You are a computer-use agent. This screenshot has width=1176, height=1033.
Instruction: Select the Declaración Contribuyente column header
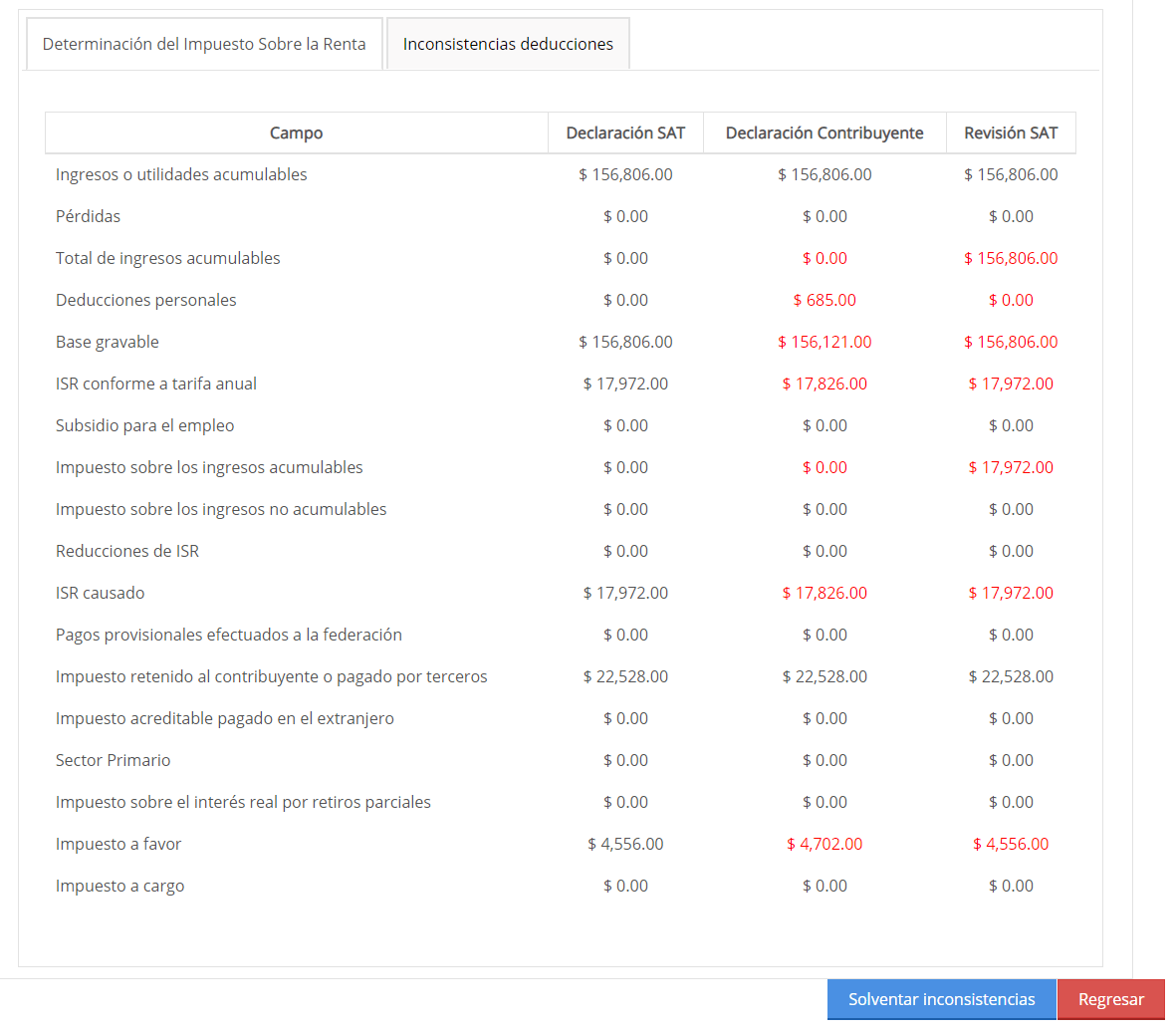pyautogui.click(x=824, y=132)
